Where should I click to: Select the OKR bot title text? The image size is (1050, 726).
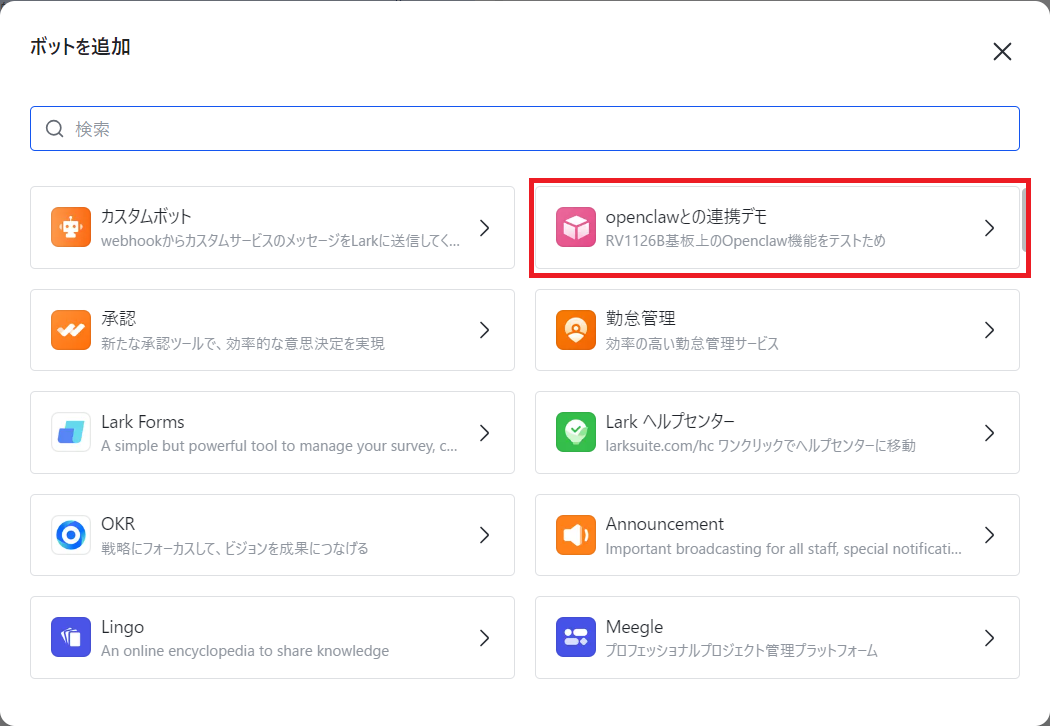[118, 524]
